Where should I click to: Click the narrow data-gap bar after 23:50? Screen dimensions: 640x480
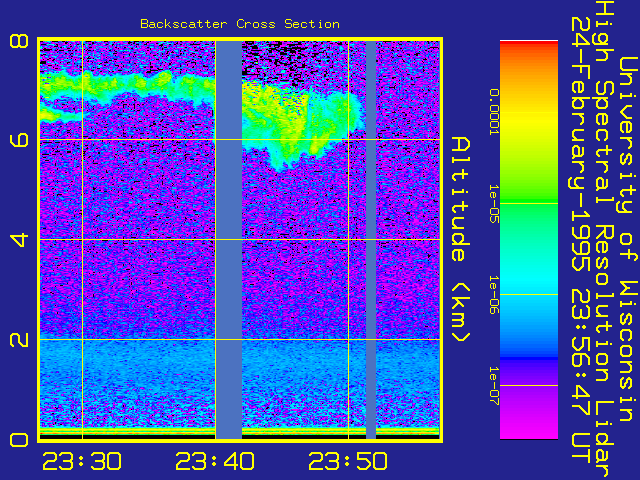[x=371, y=240]
